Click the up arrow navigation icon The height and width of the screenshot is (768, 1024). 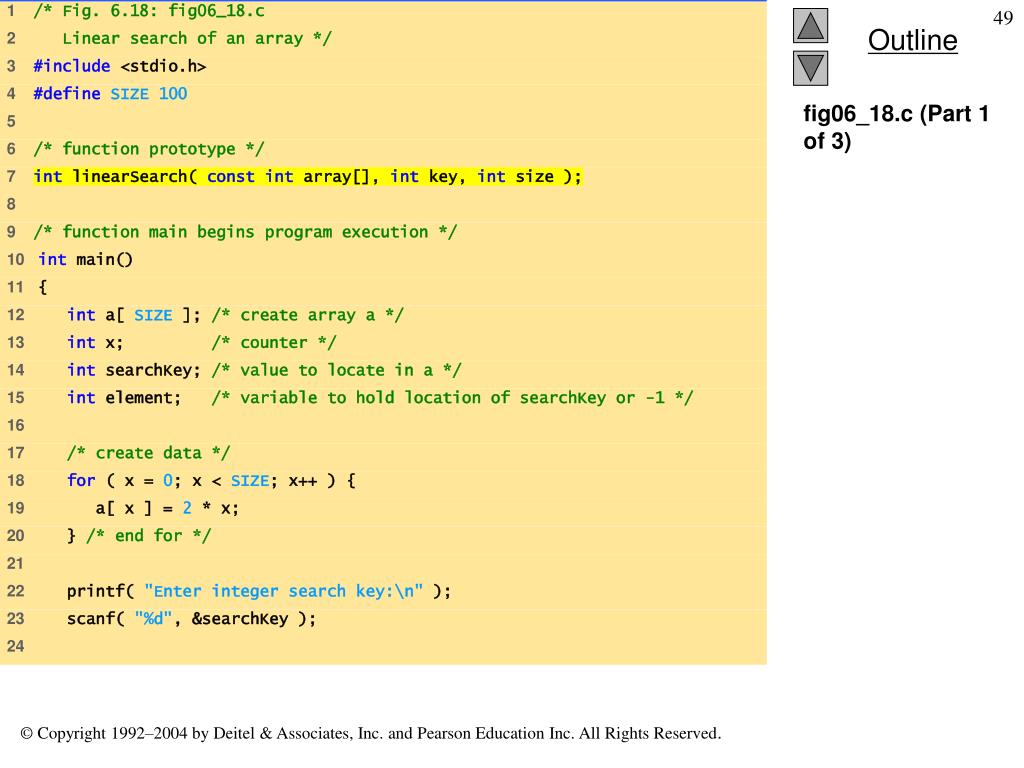point(810,25)
